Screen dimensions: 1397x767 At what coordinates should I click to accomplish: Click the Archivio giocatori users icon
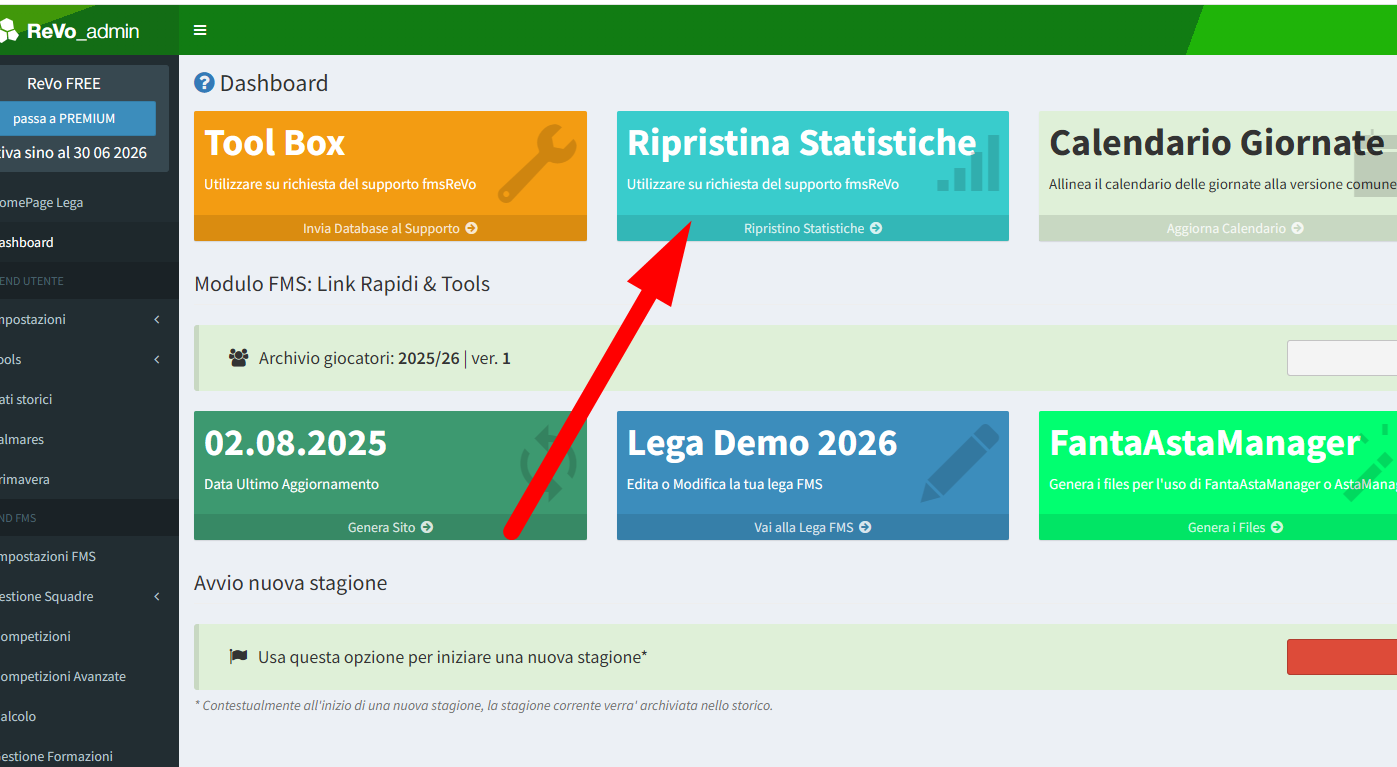[x=238, y=358]
